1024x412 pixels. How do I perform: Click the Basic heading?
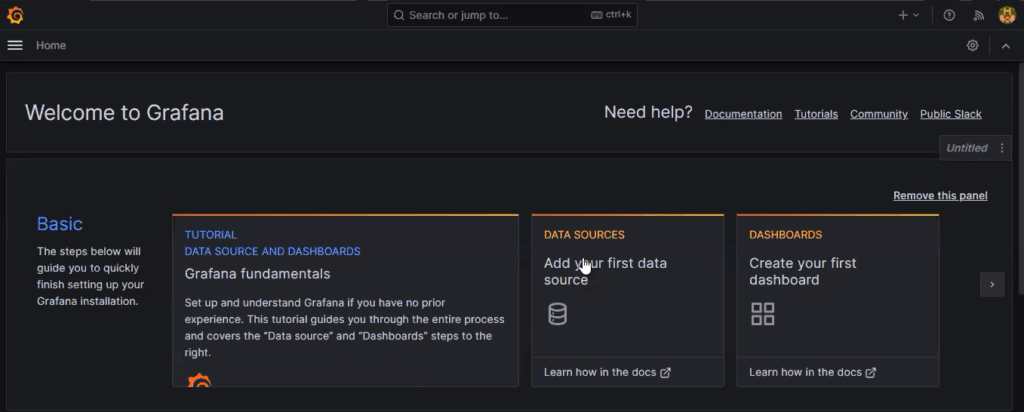pyautogui.click(x=59, y=223)
